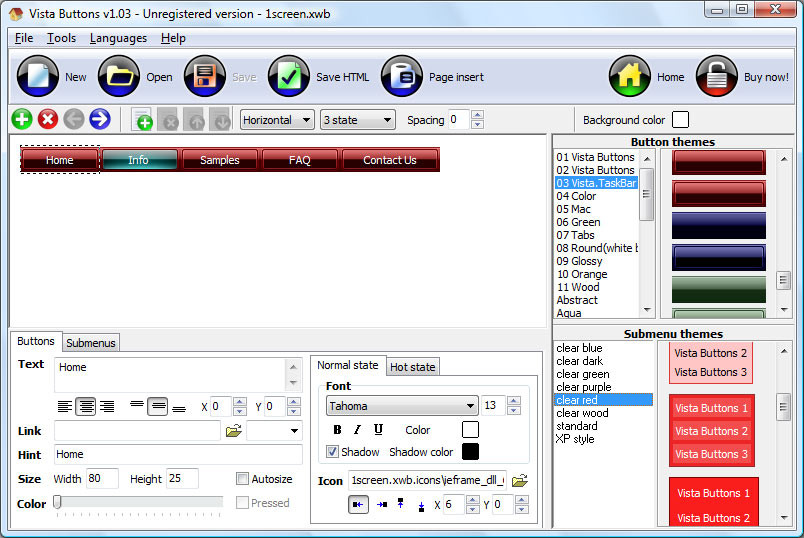This screenshot has height=538, width=804.
Task: Increase the Spacing value
Action: (477, 115)
